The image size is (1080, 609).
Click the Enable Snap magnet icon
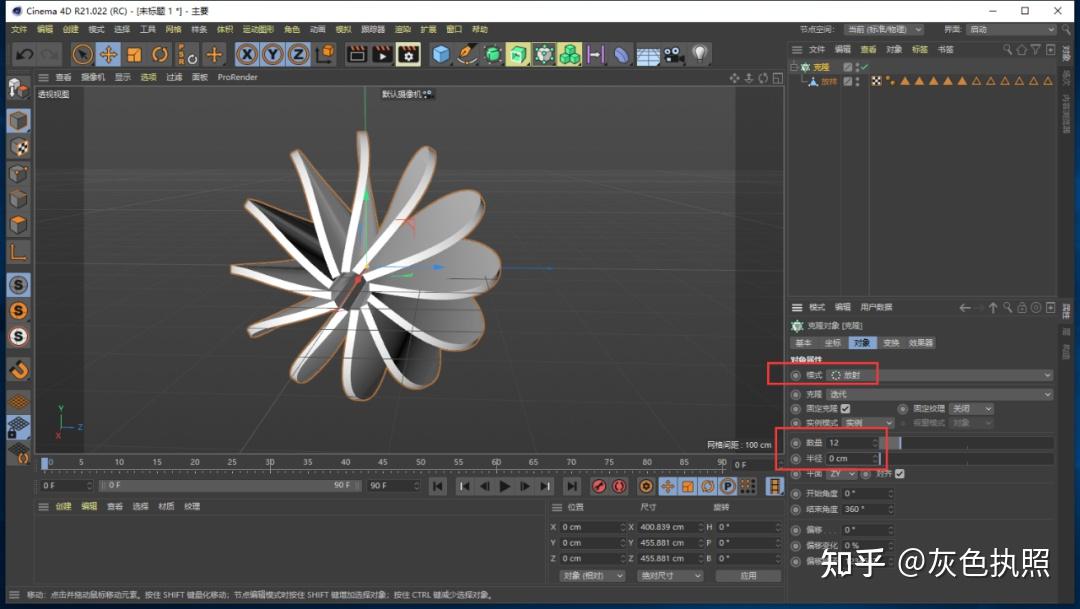tap(19, 371)
